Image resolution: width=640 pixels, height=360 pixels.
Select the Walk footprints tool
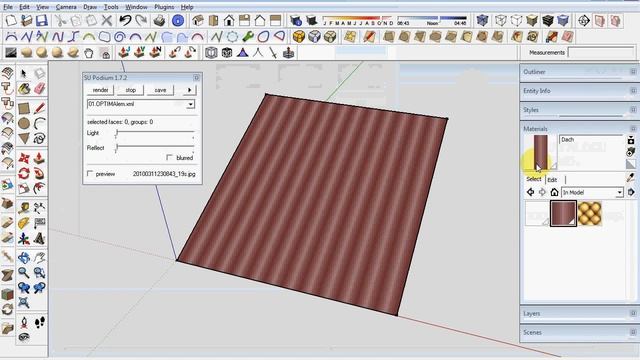pos(40,323)
